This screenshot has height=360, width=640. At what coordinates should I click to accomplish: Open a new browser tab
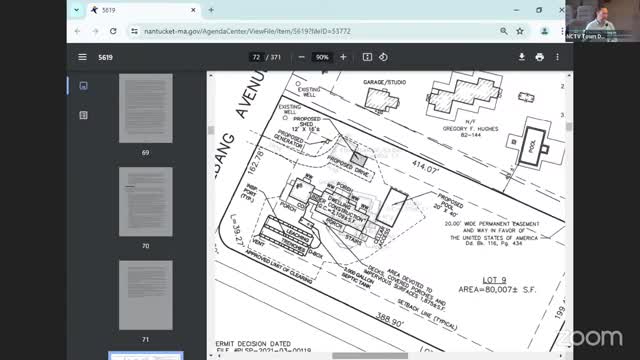pos(211,10)
